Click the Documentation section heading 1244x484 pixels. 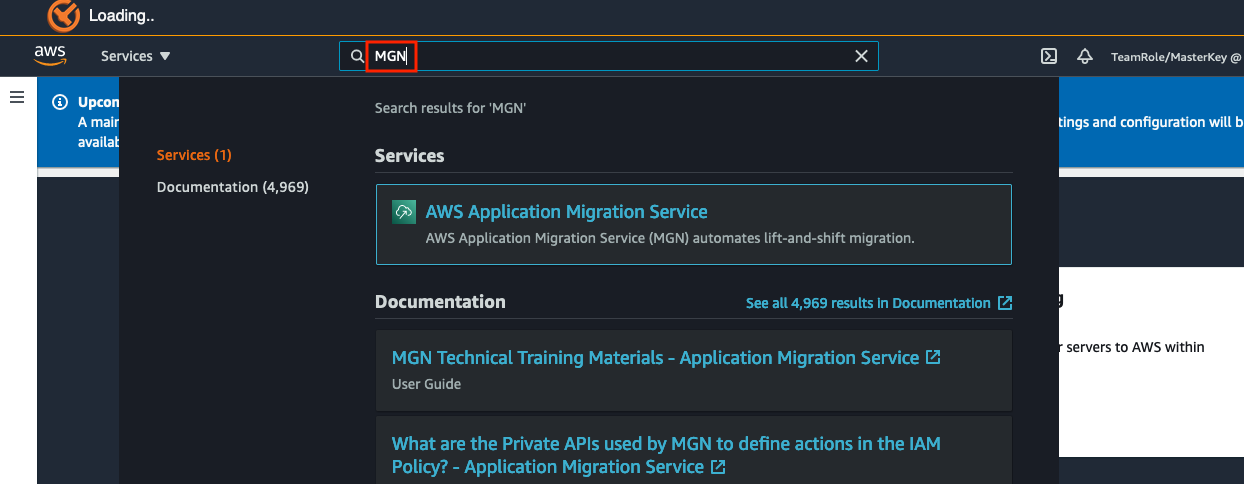pos(440,302)
